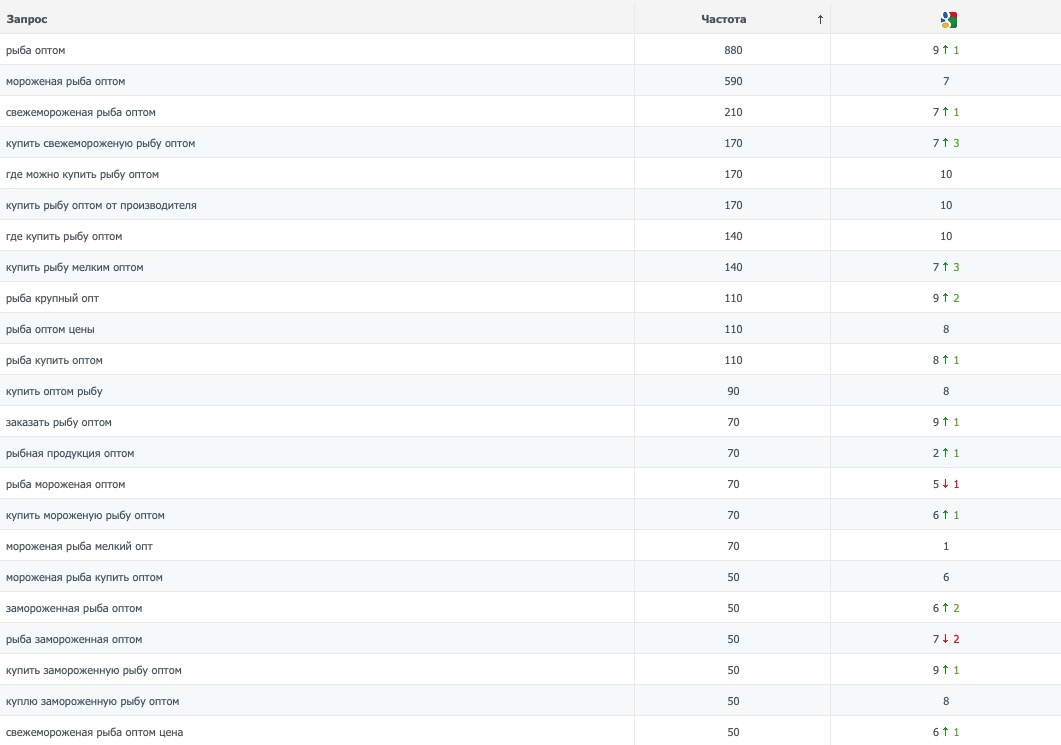Click query 'свежемороженая рыба оптом'
This screenshot has height=745, width=1061.
(x=81, y=112)
